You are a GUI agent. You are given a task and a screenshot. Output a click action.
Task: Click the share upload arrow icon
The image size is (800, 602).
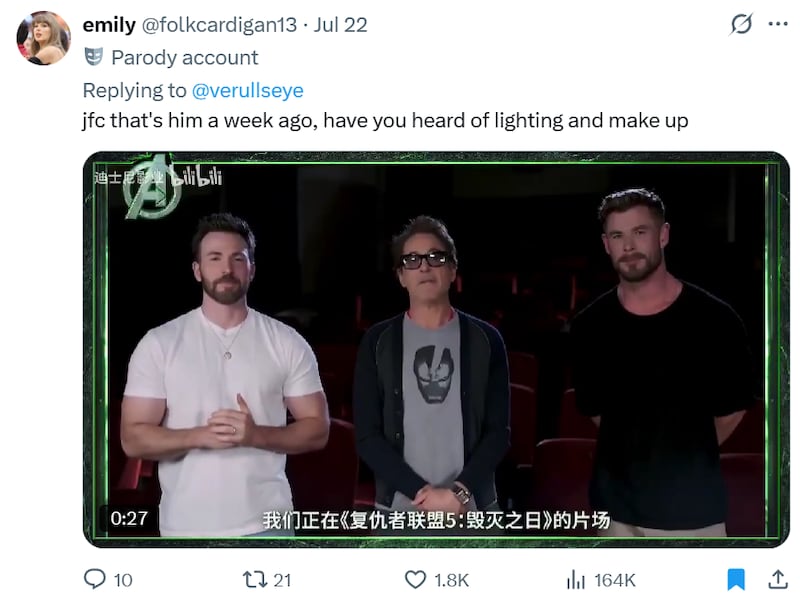[x=778, y=579]
